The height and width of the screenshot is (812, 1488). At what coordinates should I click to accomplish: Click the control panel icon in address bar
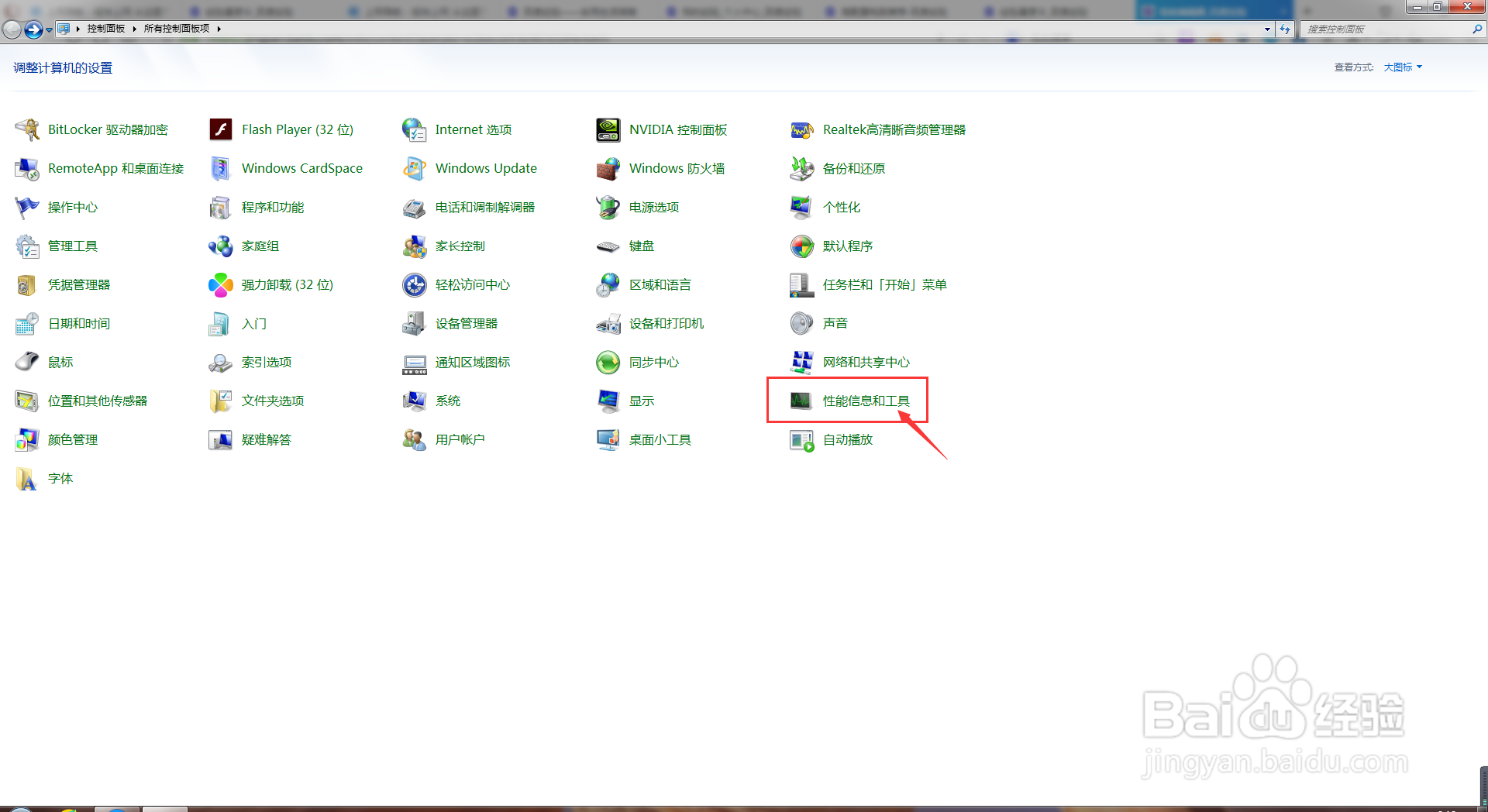click(64, 29)
